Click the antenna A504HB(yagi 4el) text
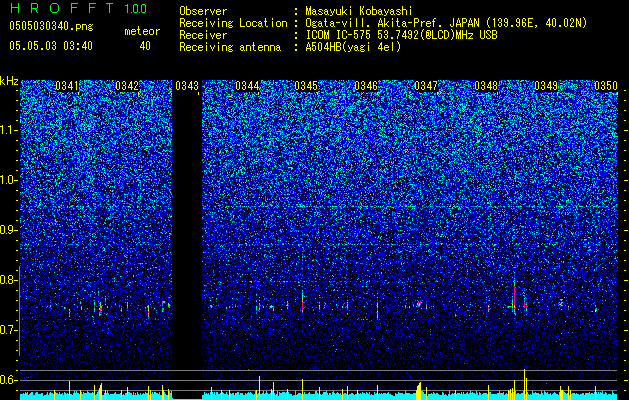 pyautogui.click(x=353, y=47)
